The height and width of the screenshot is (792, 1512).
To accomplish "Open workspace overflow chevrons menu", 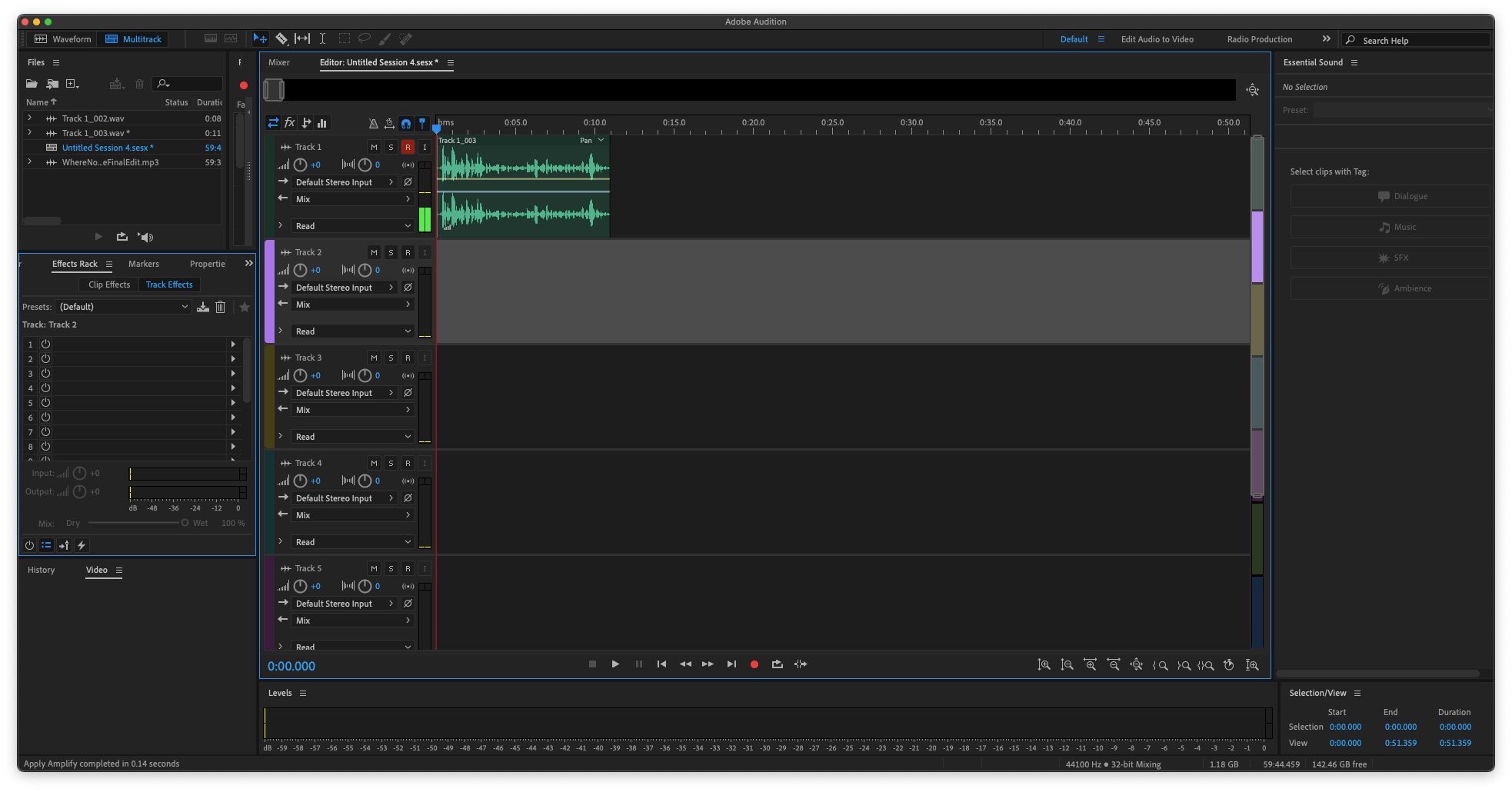I will 1326,38.
